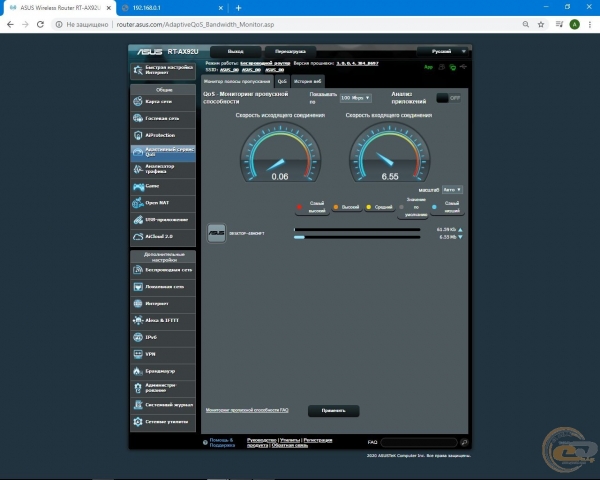Open the Помощь & Поддержка link

tap(222, 442)
